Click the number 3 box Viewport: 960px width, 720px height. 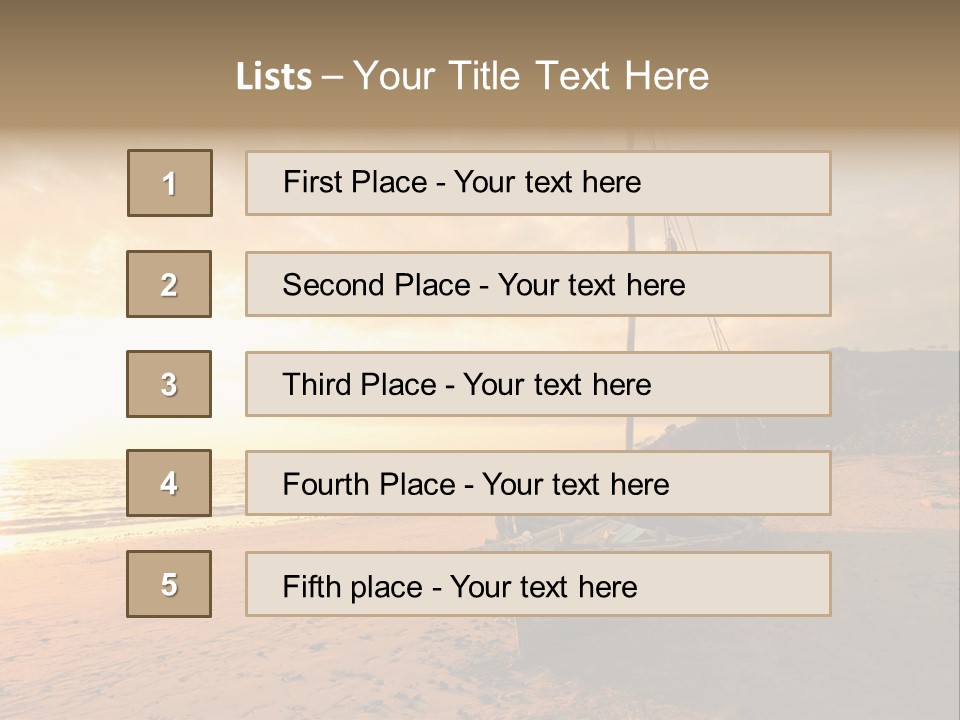169,384
